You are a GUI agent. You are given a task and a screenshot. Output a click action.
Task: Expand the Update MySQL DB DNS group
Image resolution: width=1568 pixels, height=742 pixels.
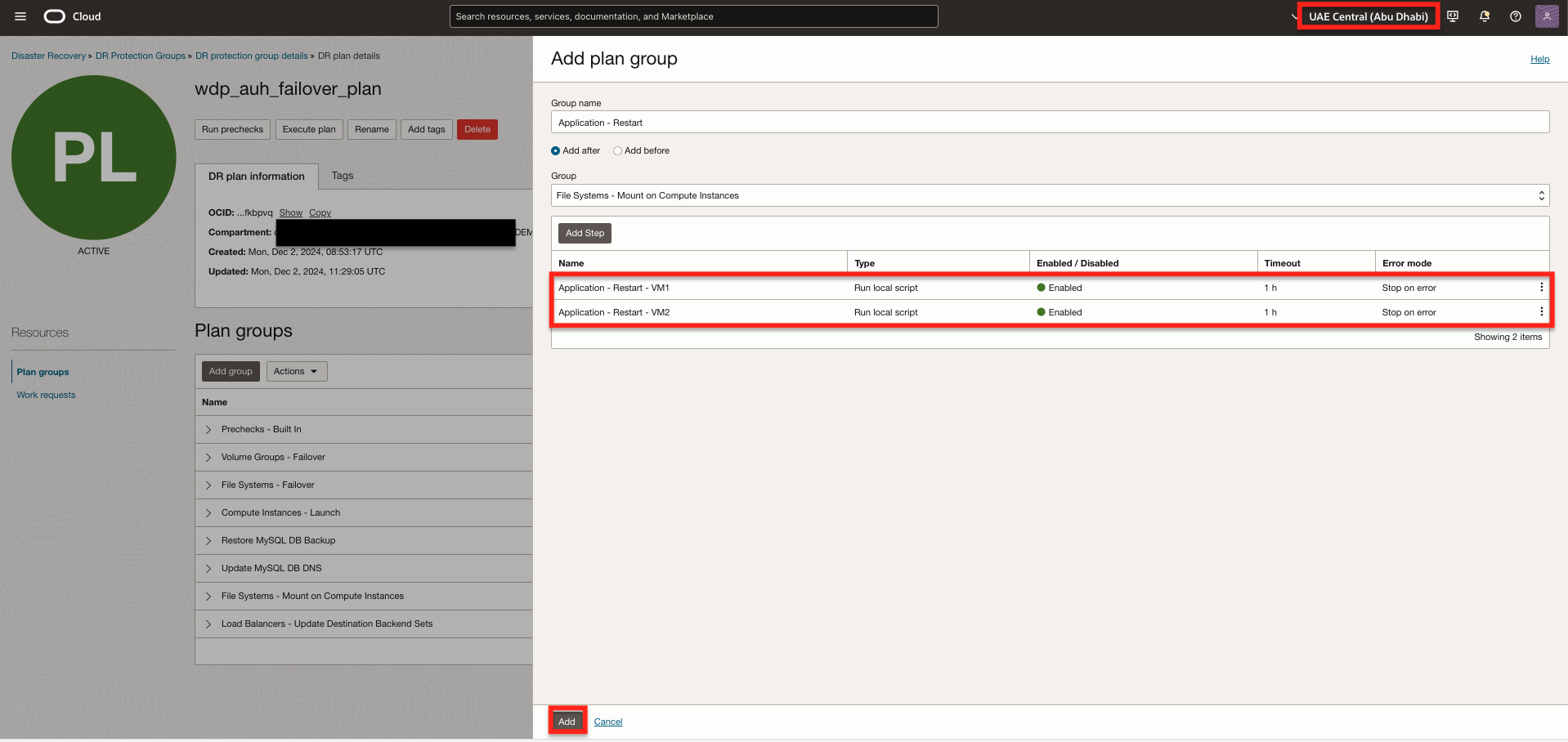[208, 569]
